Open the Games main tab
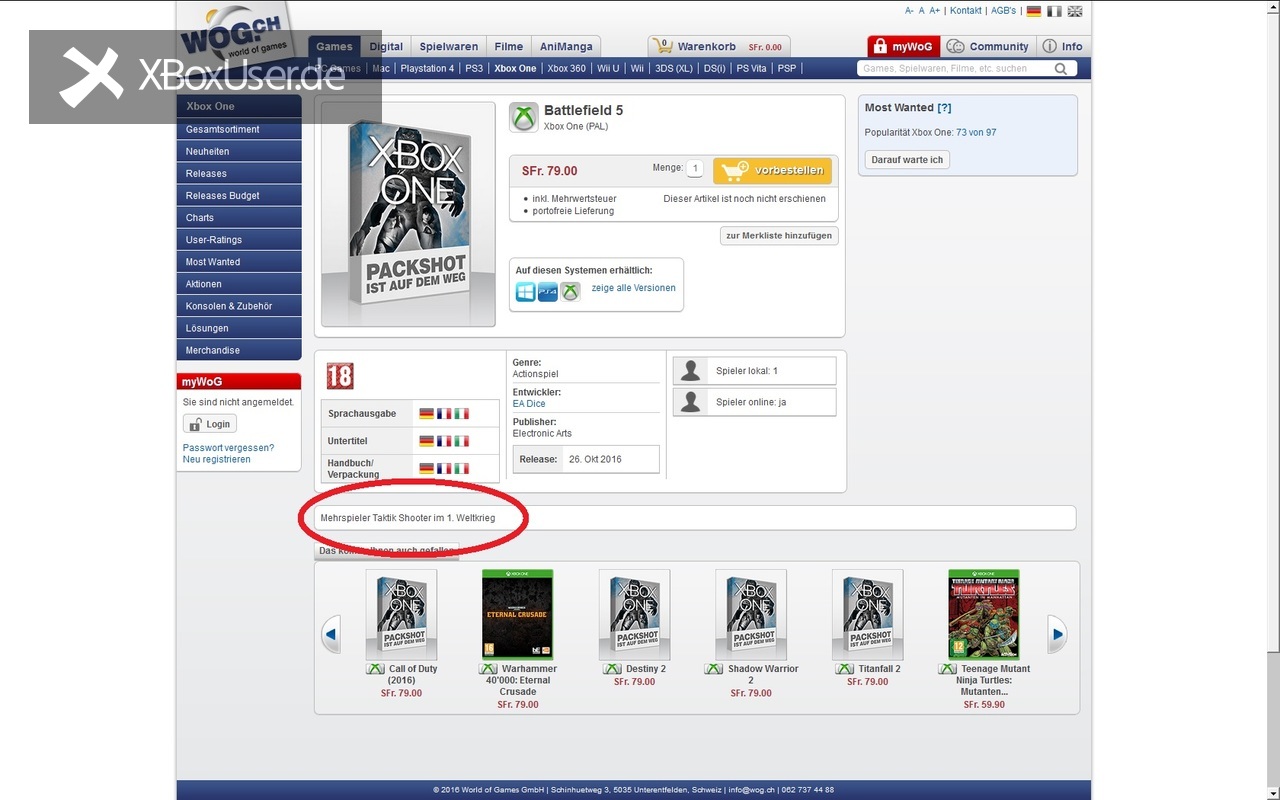 (335, 47)
